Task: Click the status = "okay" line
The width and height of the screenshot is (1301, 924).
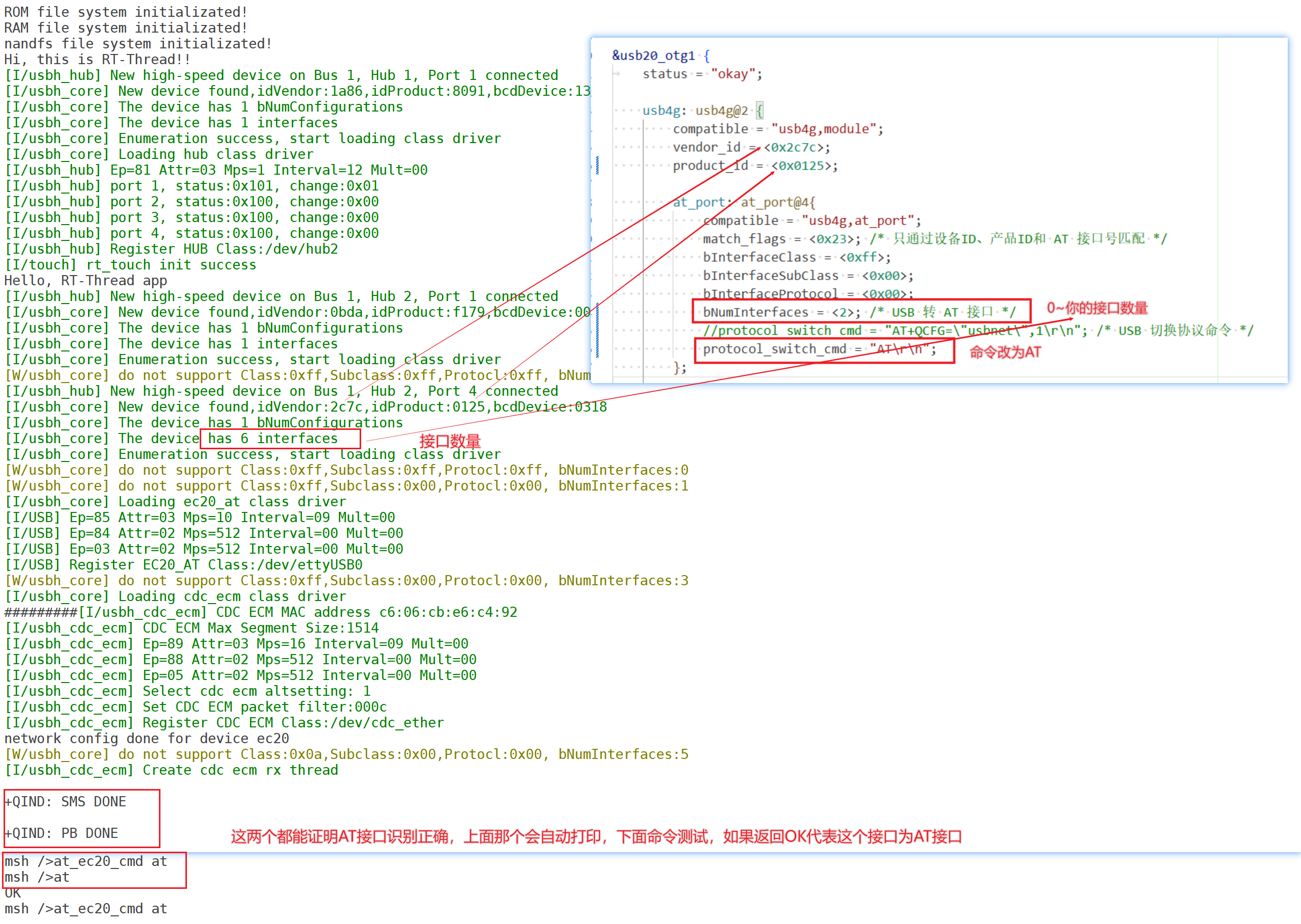Action: pos(702,74)
